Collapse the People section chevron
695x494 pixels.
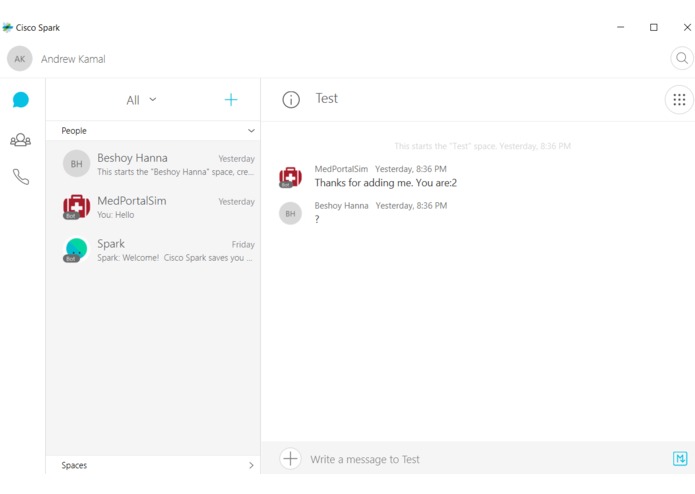tap(251, 131)
